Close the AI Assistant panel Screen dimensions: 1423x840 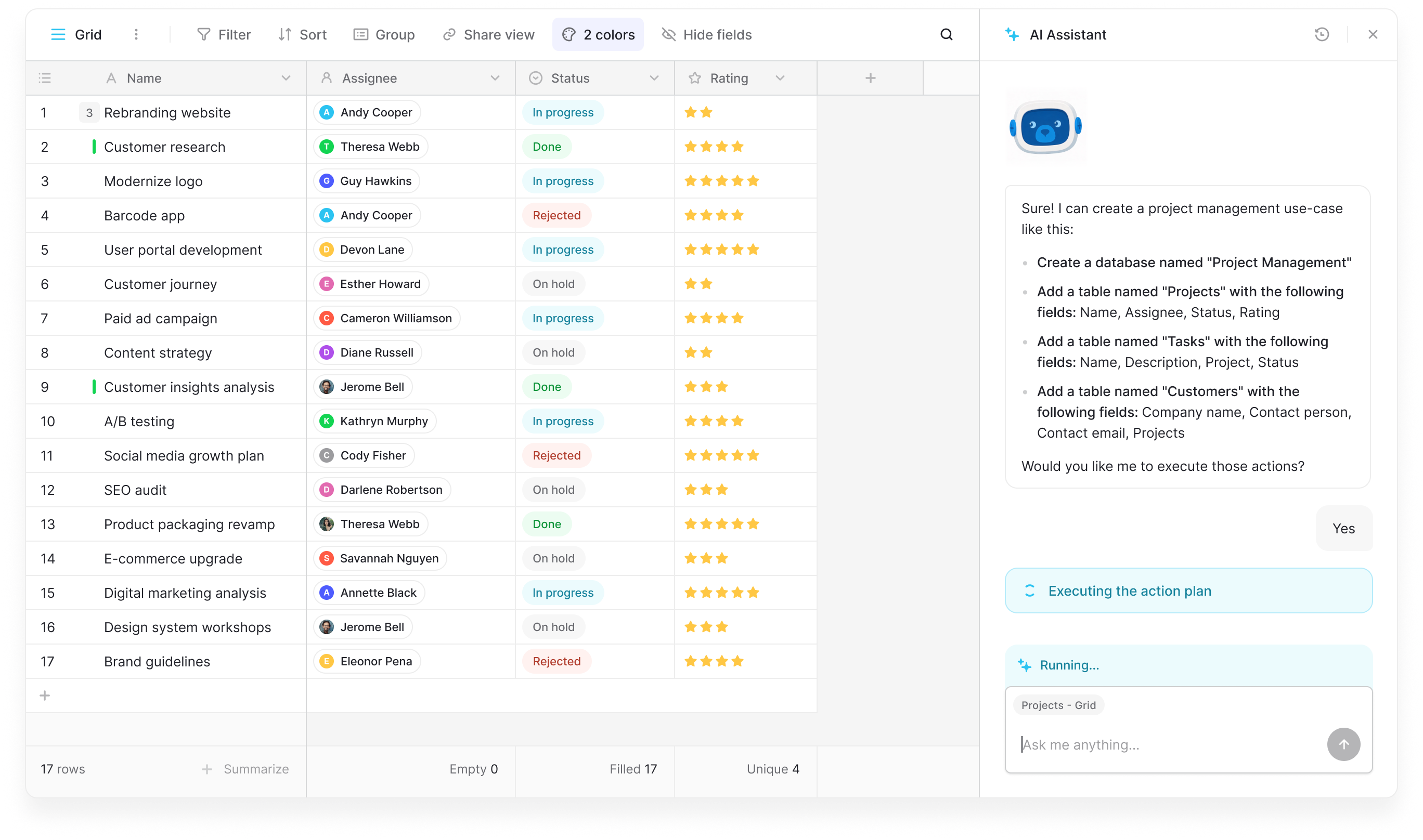click(x=1373, y=34)
